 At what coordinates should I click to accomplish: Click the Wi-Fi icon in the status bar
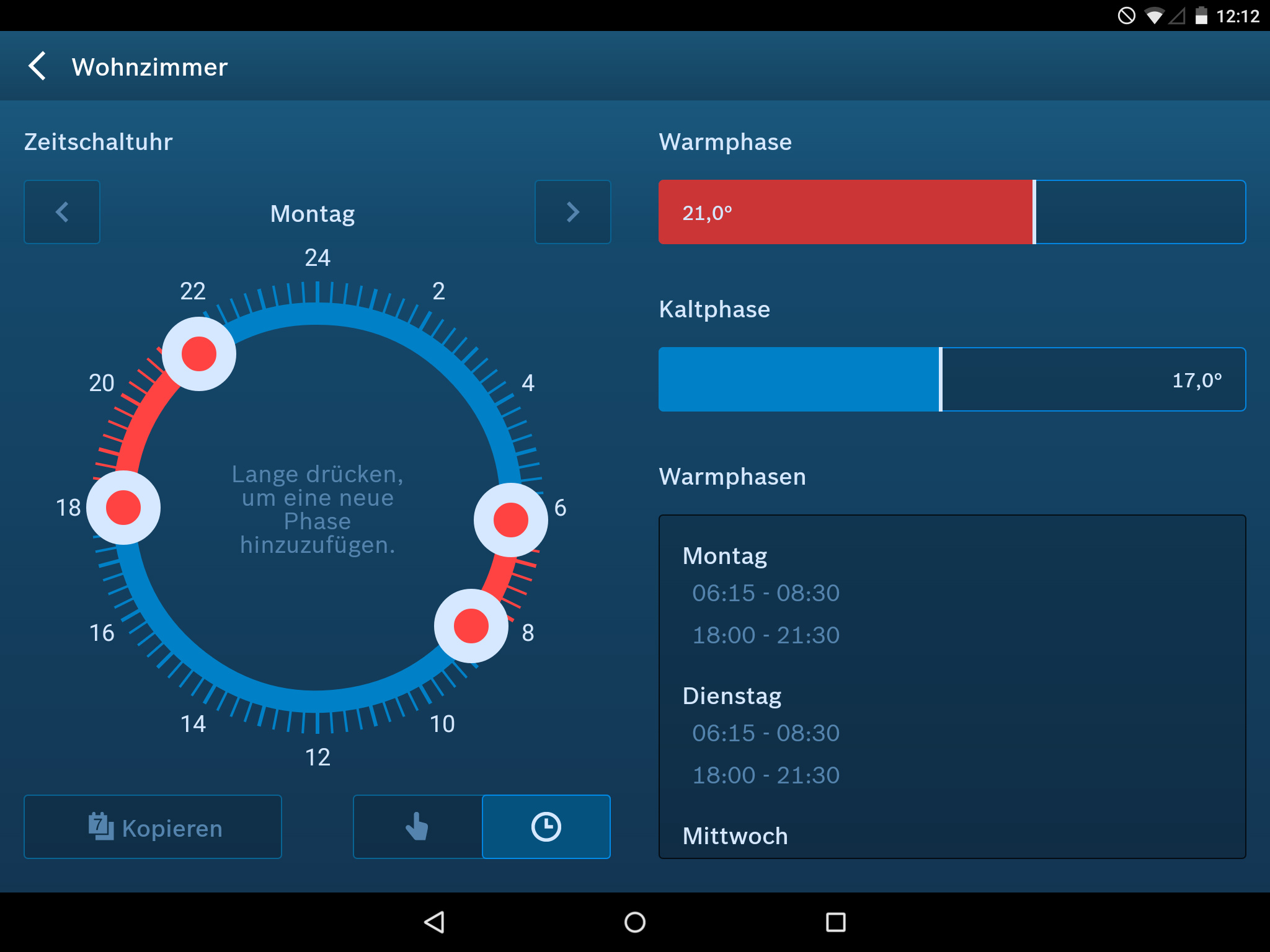tap(1153, 16)
